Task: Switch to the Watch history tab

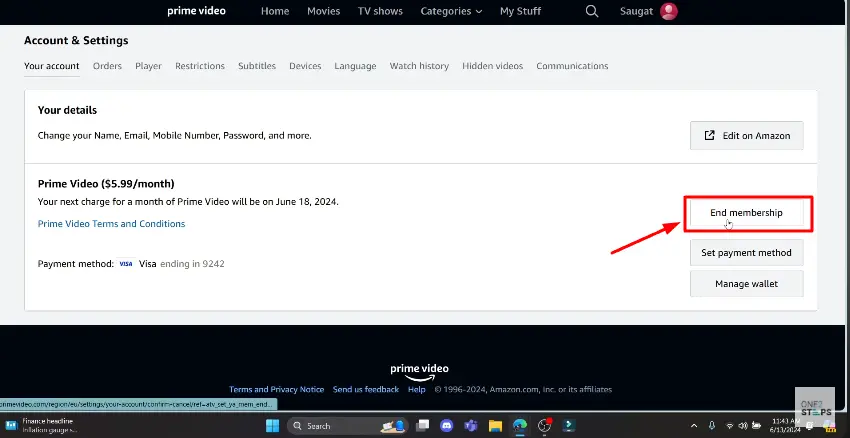Action: 419,66
